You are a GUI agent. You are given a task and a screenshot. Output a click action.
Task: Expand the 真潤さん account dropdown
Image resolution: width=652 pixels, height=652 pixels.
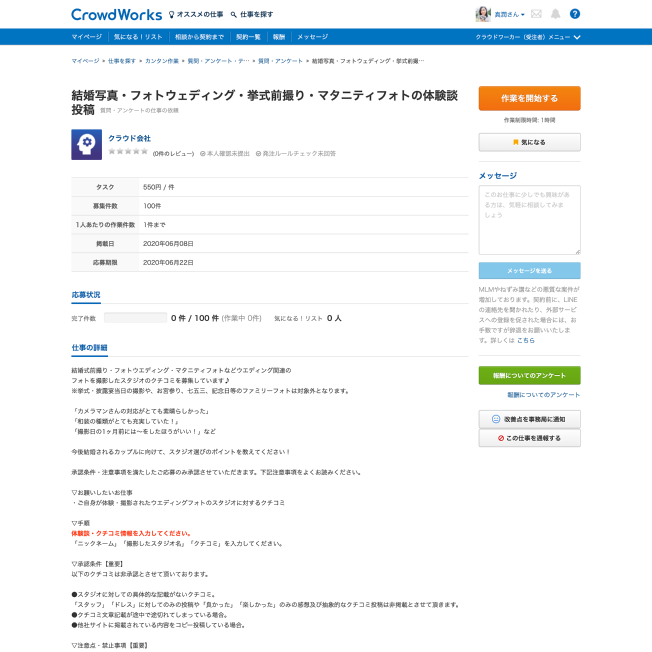(508, 15)
